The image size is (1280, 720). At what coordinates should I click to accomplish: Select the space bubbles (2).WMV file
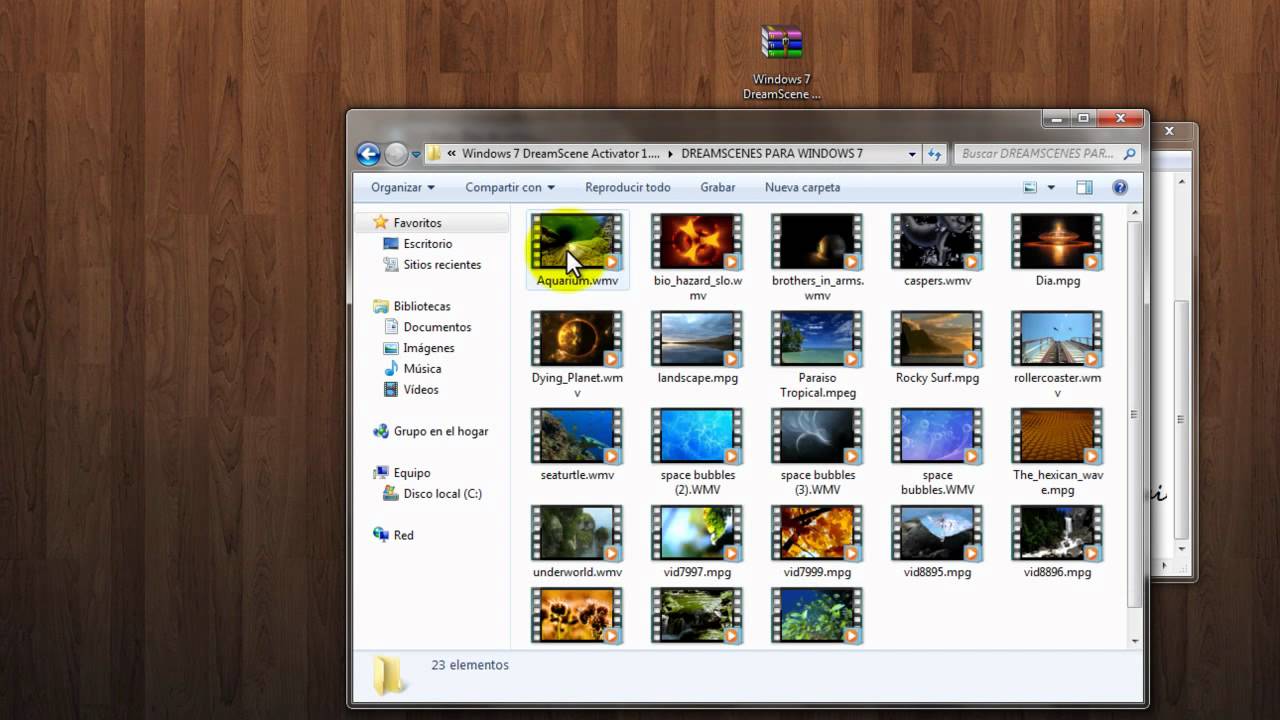coord(697,451)
